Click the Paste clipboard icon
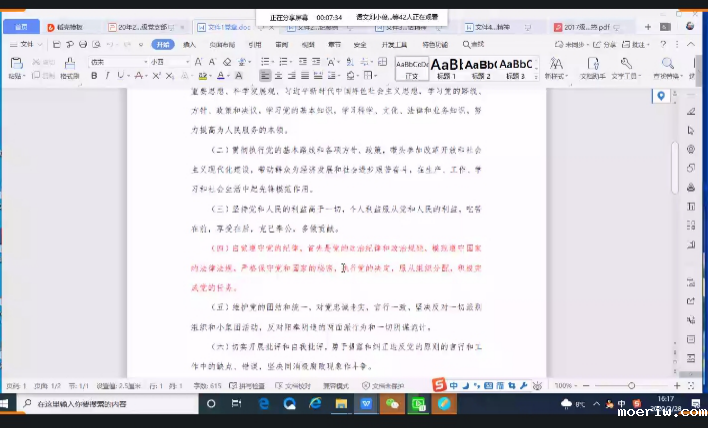 click(x=17, y=63)
